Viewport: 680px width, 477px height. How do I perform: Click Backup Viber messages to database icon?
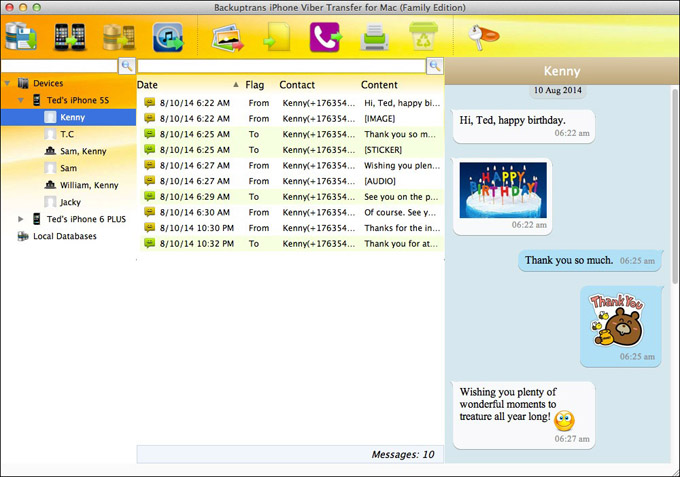pos(20,37)
